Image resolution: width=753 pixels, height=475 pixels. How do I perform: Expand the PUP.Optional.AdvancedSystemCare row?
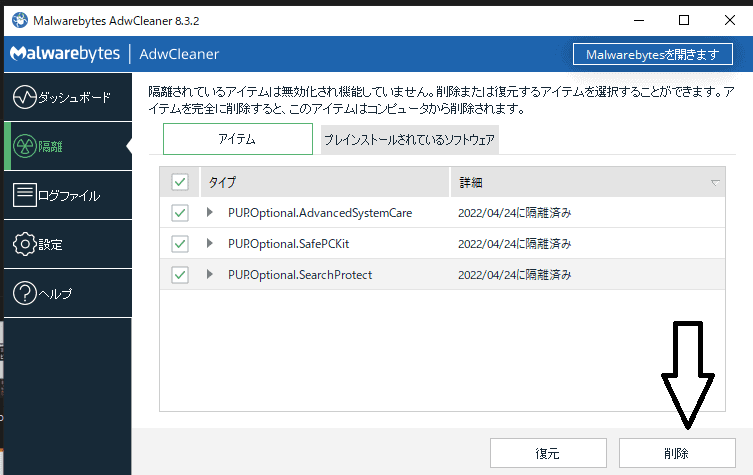(x=209, y=212)
